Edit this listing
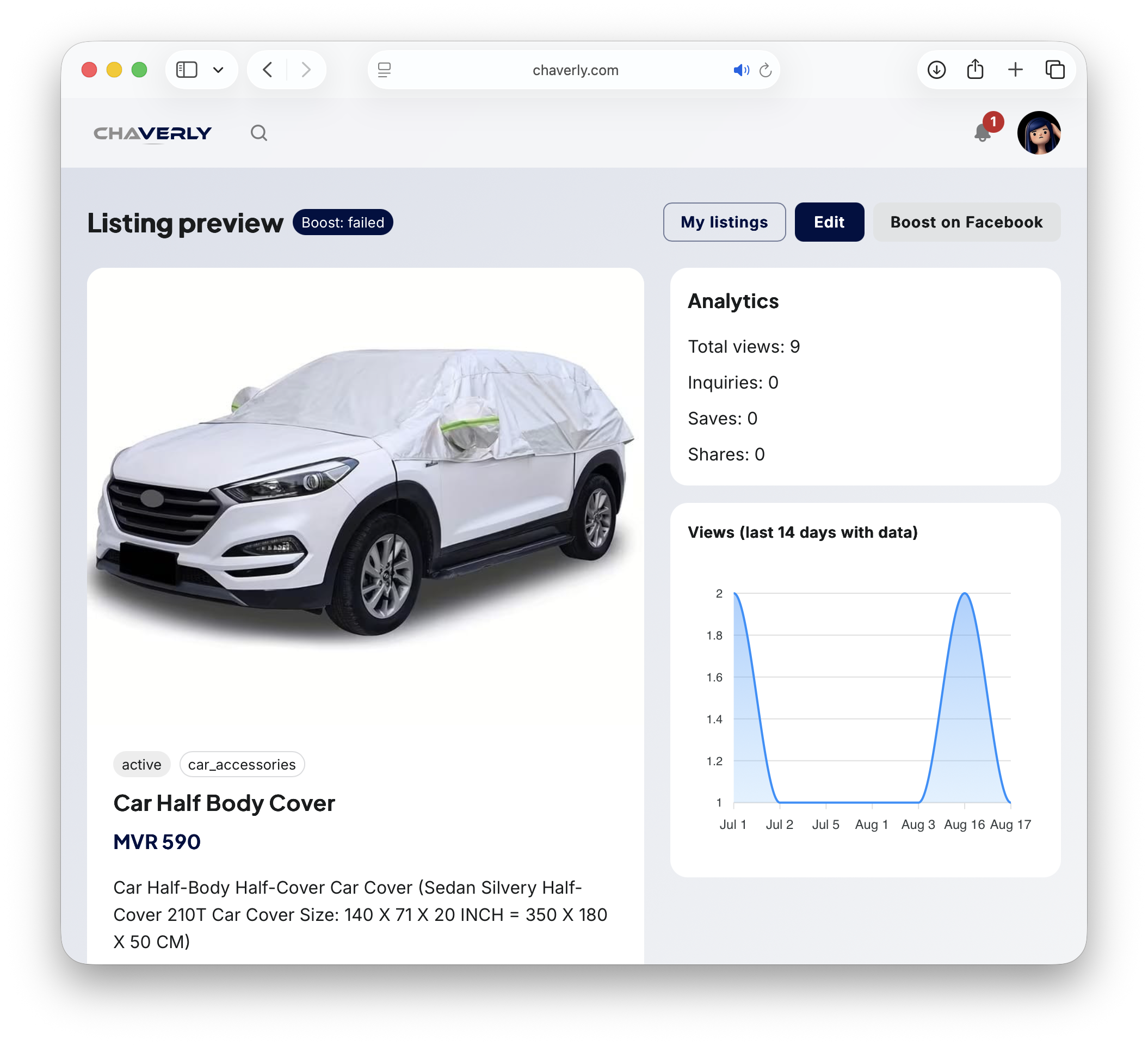 [x=829, y=222]
